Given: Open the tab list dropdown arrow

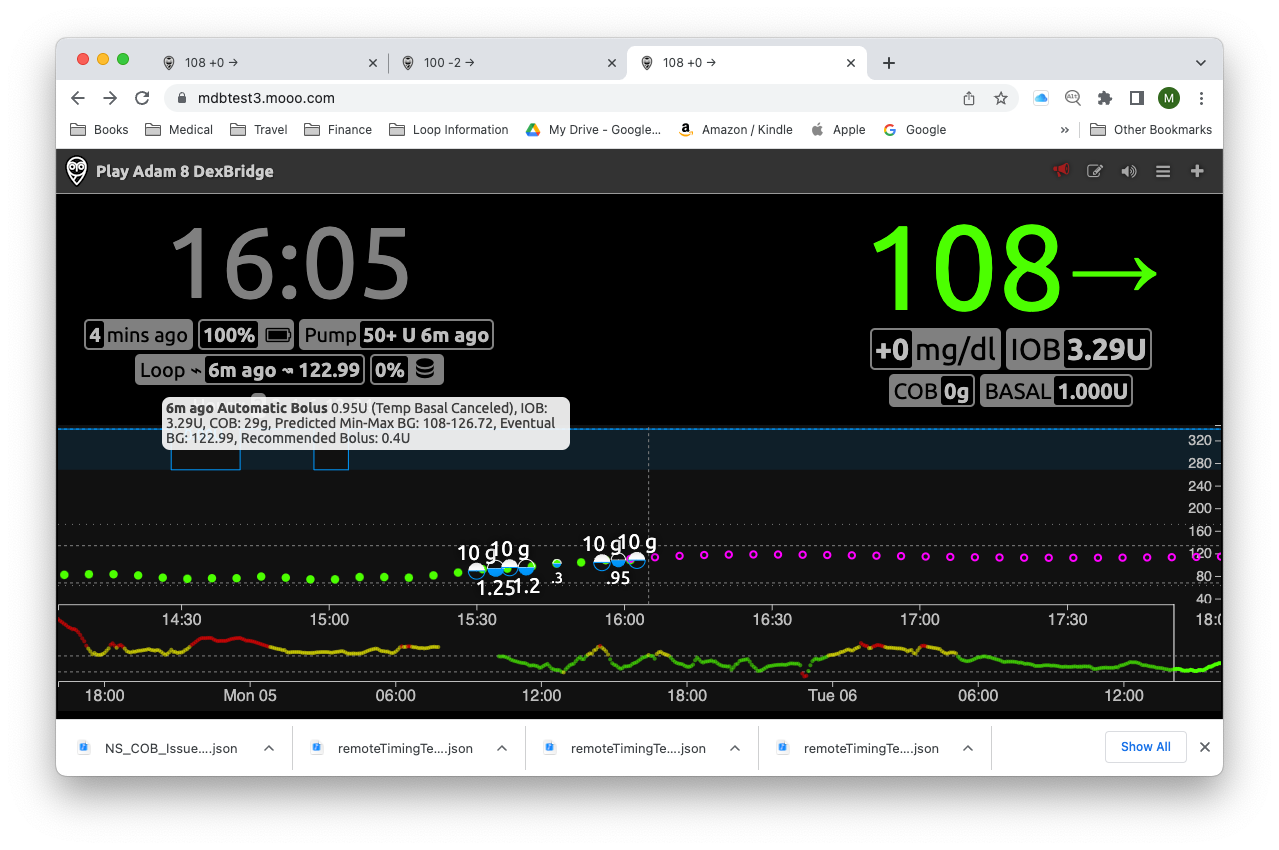Looking at the screenshot, I should coord(1200,62).
